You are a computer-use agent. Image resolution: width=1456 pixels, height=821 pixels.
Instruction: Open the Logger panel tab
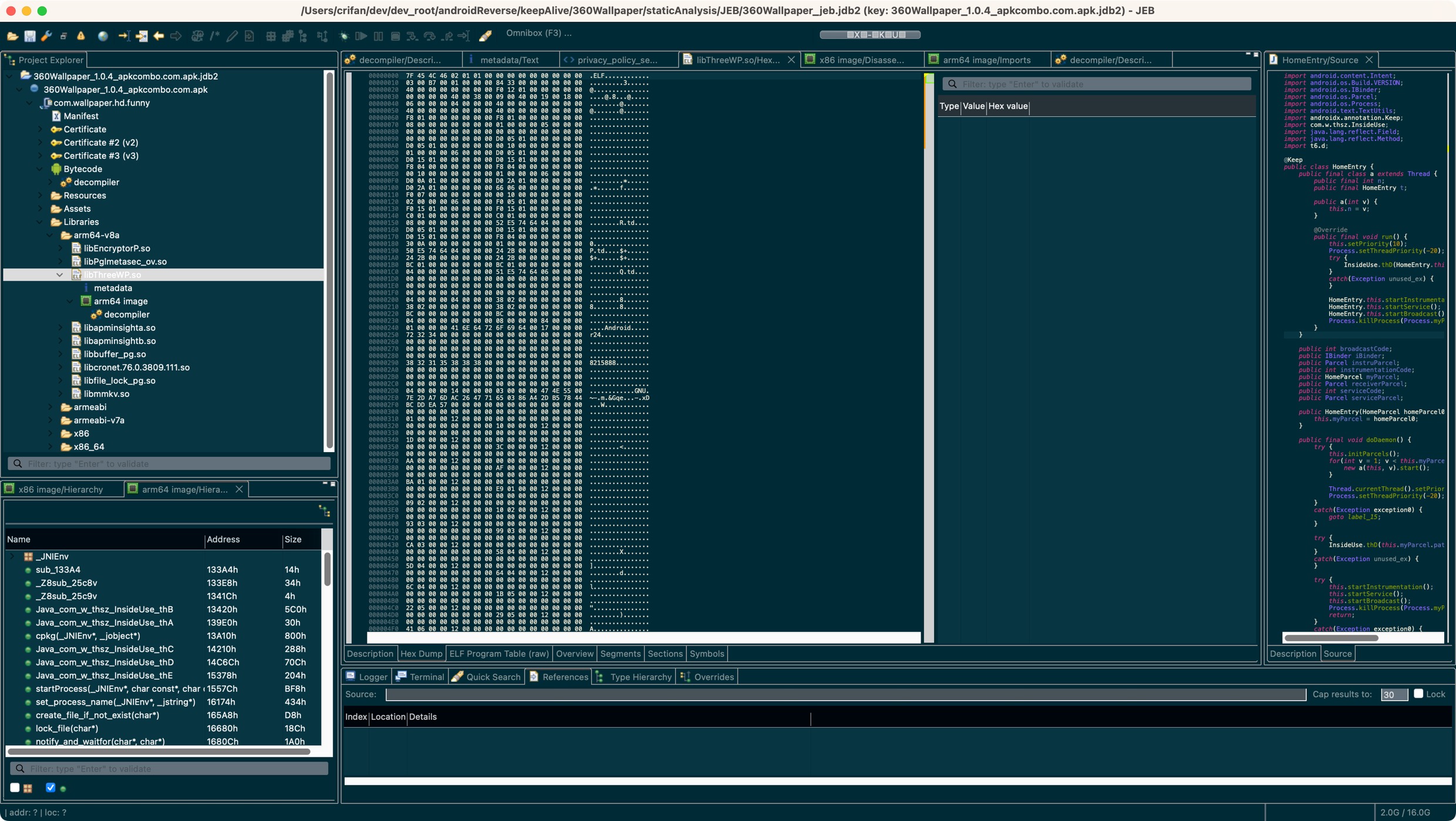pyautogui.click(x=367, y=677)
